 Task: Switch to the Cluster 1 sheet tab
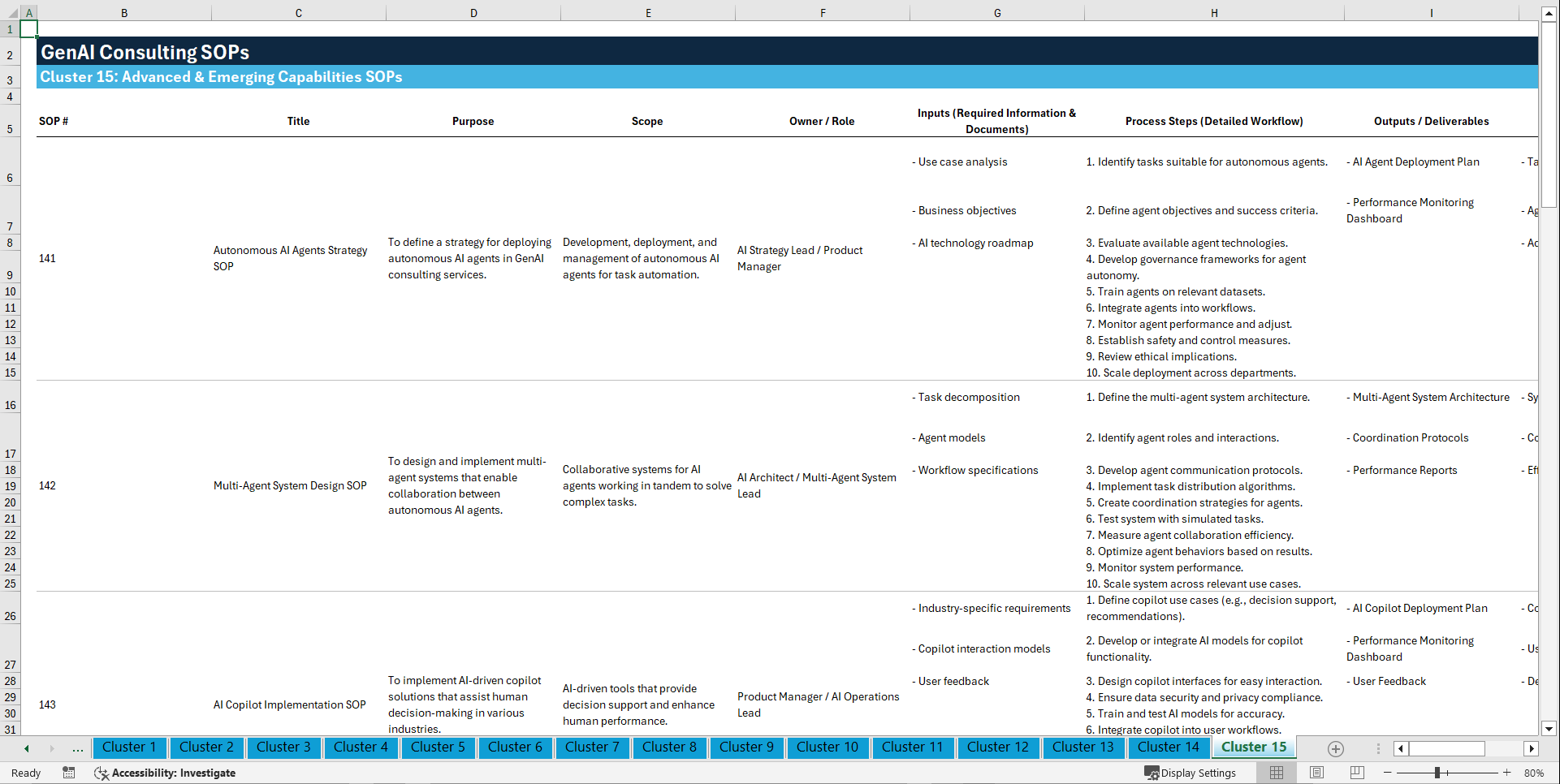pyautogui.click(x=129, y=747)
